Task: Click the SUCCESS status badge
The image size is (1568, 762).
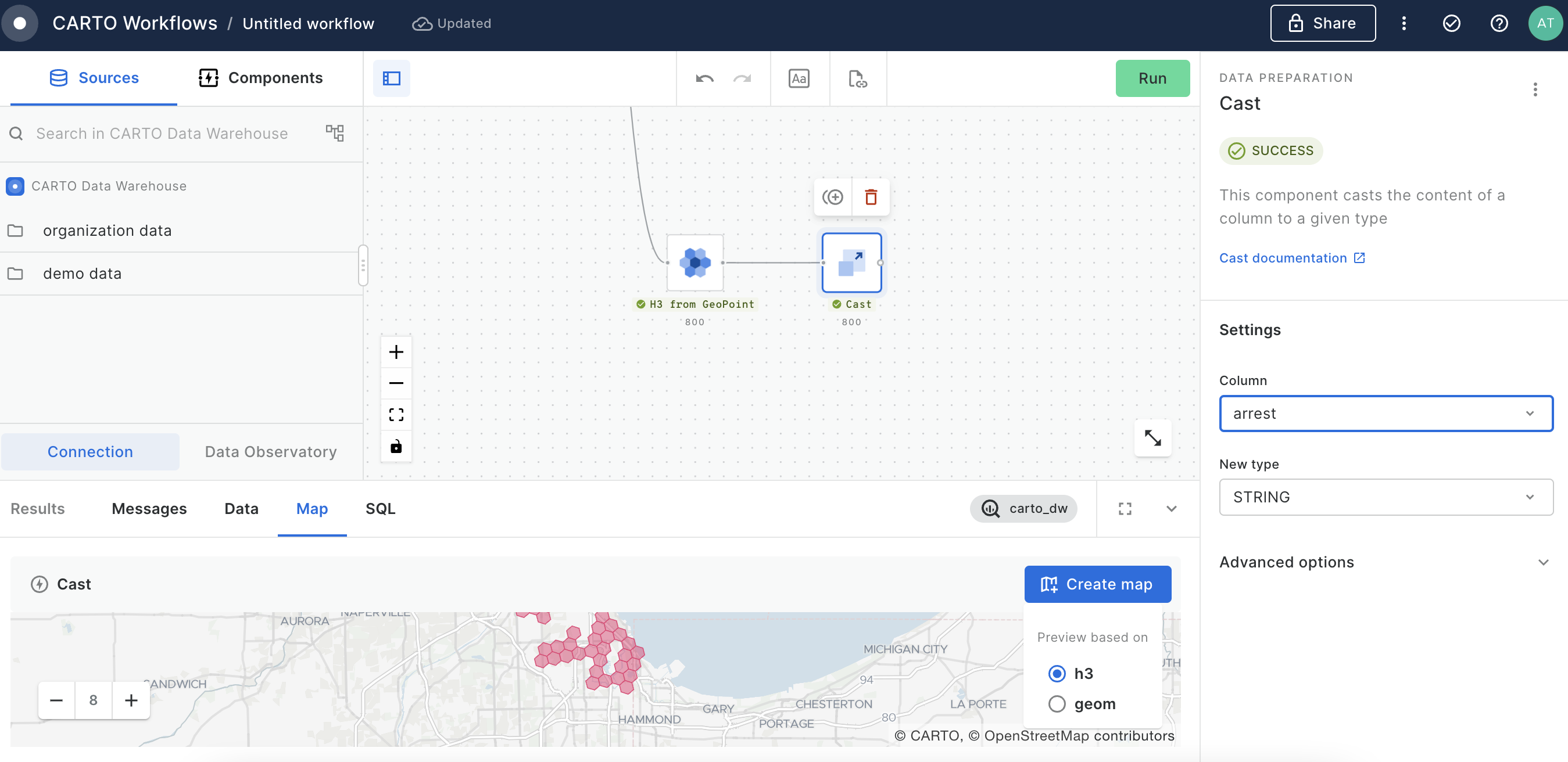Action: click(1270, 151)
